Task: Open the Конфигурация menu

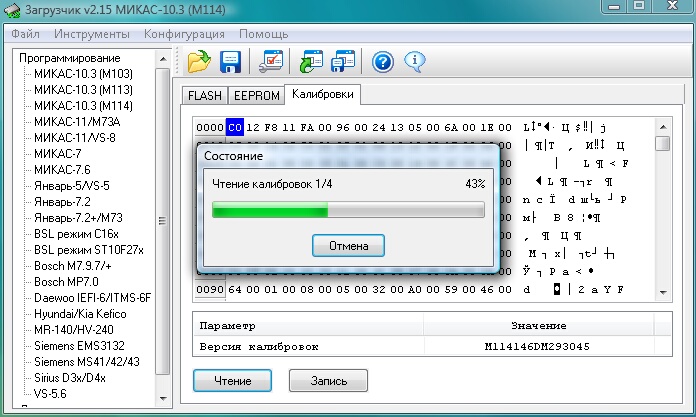Action: pyautogui.click(x=181, y=34)
